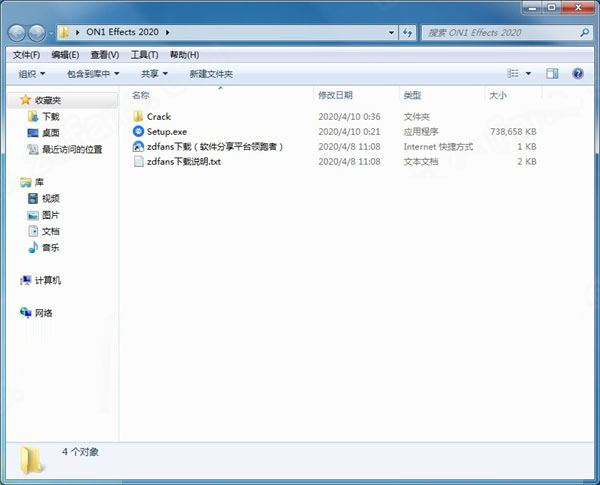The height and width of the screenshot is (485, 600).
Task: Click the 视频 film icon
Action: (x=33, y=198)
